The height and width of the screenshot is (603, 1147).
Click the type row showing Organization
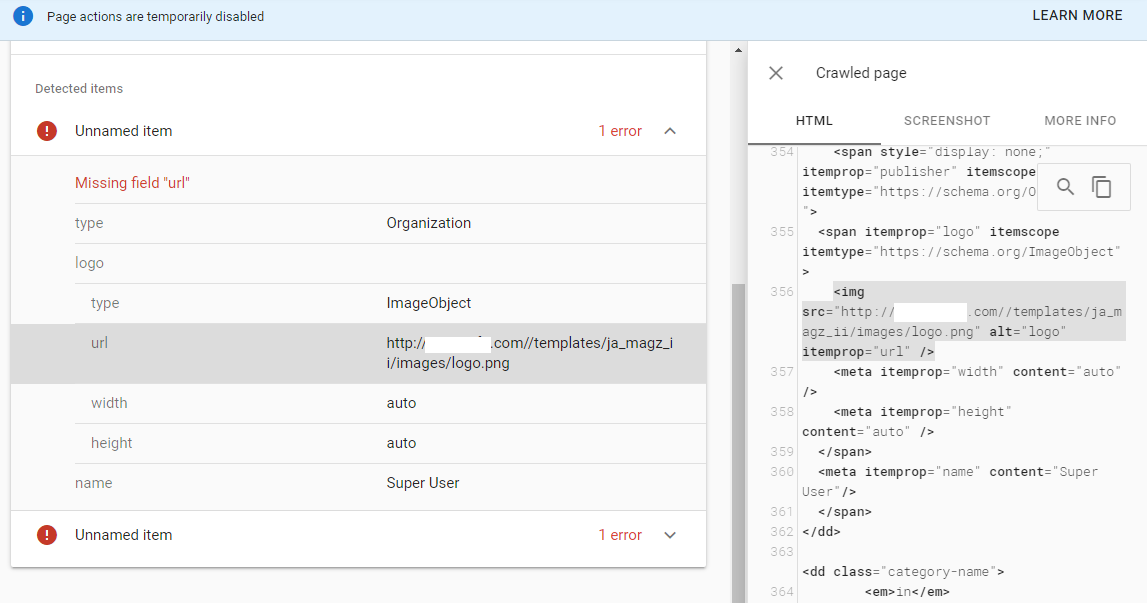(358, 223)
